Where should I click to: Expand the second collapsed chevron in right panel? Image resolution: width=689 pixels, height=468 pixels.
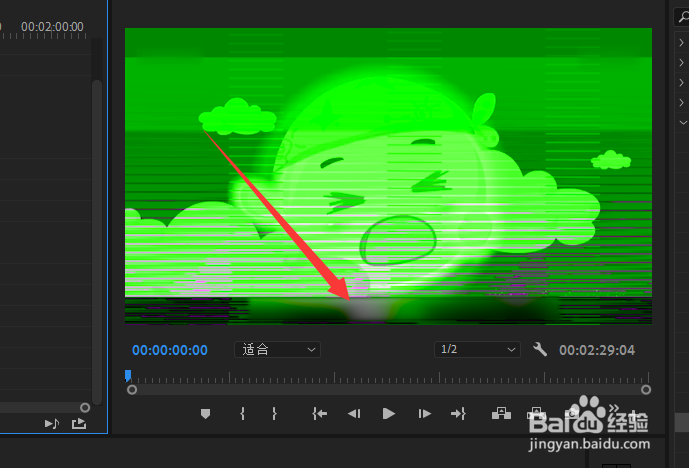pyautogui.click(x=682, y=62)
